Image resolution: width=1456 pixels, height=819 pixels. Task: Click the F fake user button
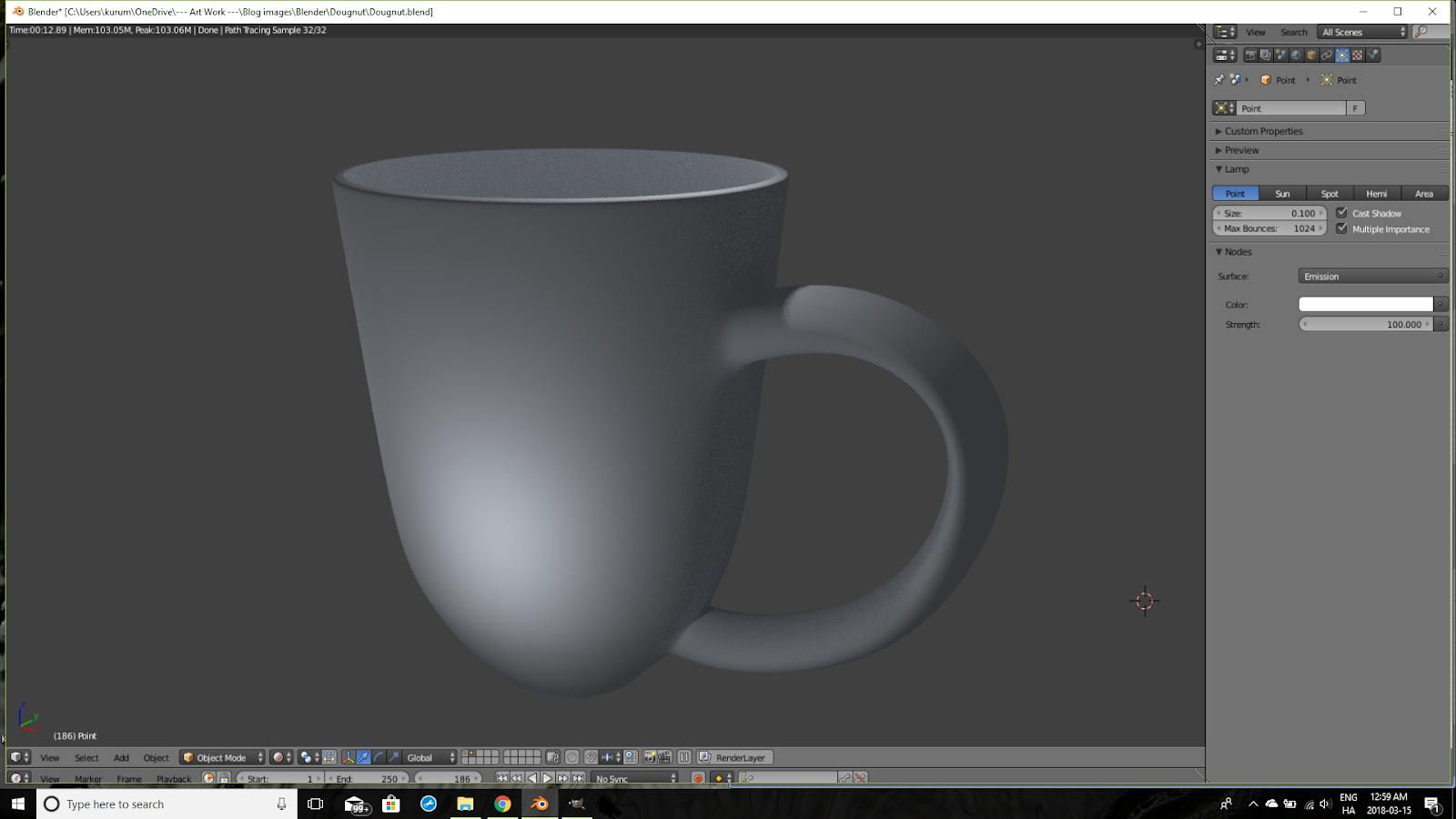[1356, 107]
